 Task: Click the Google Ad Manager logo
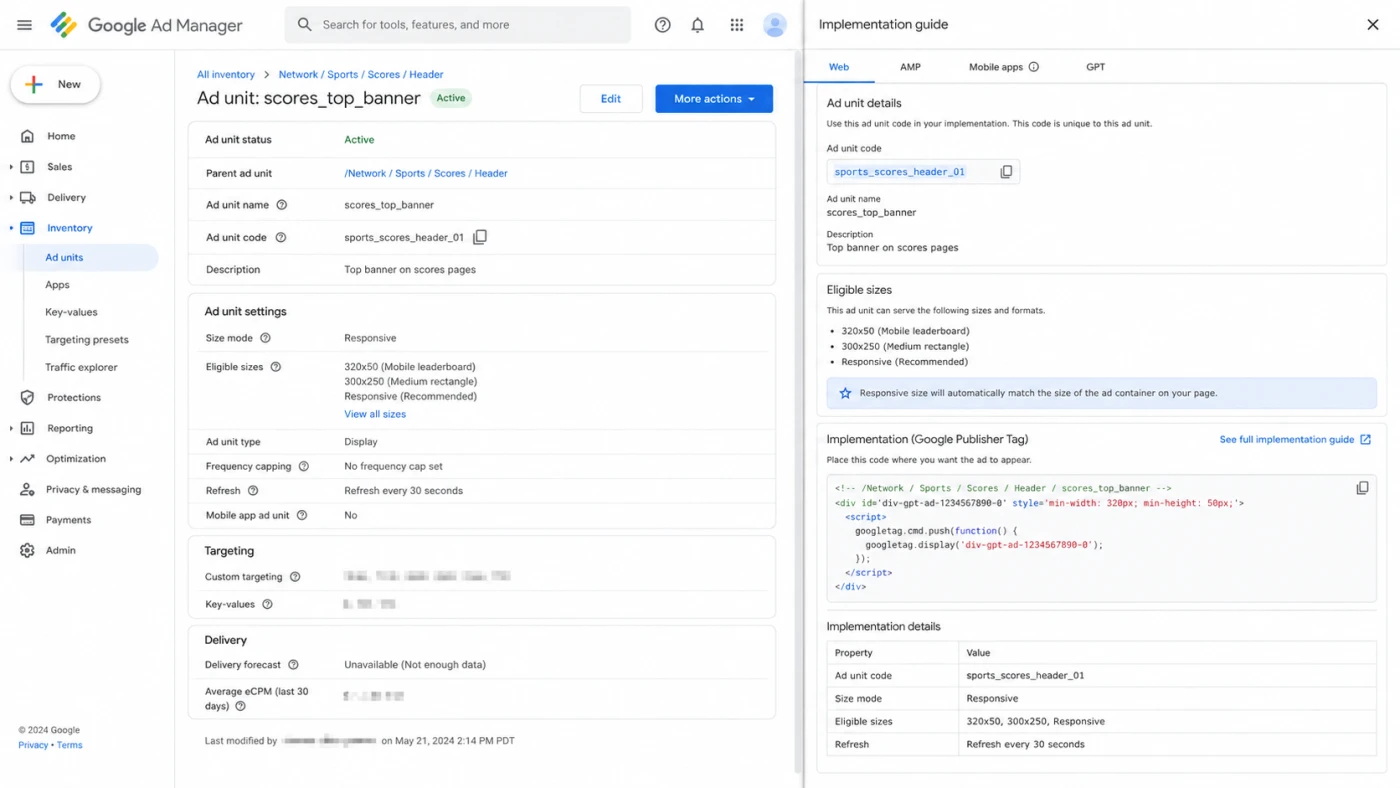pyautogui.click(x=147, y=25)
